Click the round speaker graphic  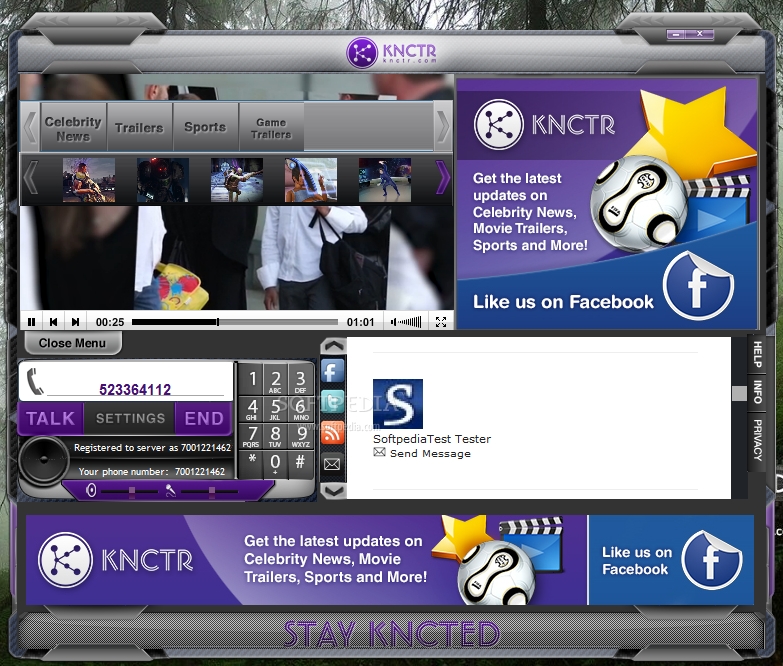44,461
